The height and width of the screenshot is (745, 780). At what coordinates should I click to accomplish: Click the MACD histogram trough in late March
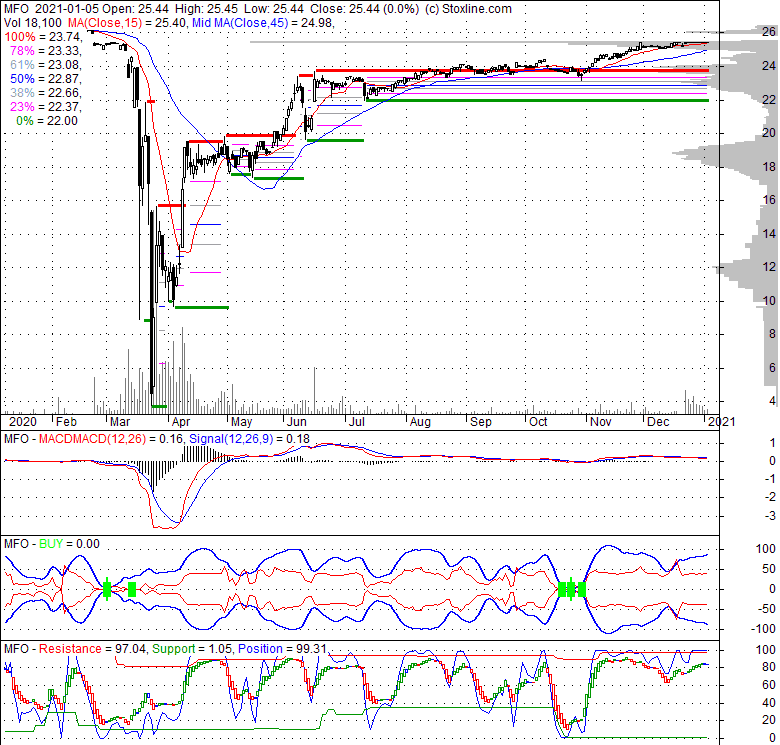pyautogui.click(x=153, y=476)
